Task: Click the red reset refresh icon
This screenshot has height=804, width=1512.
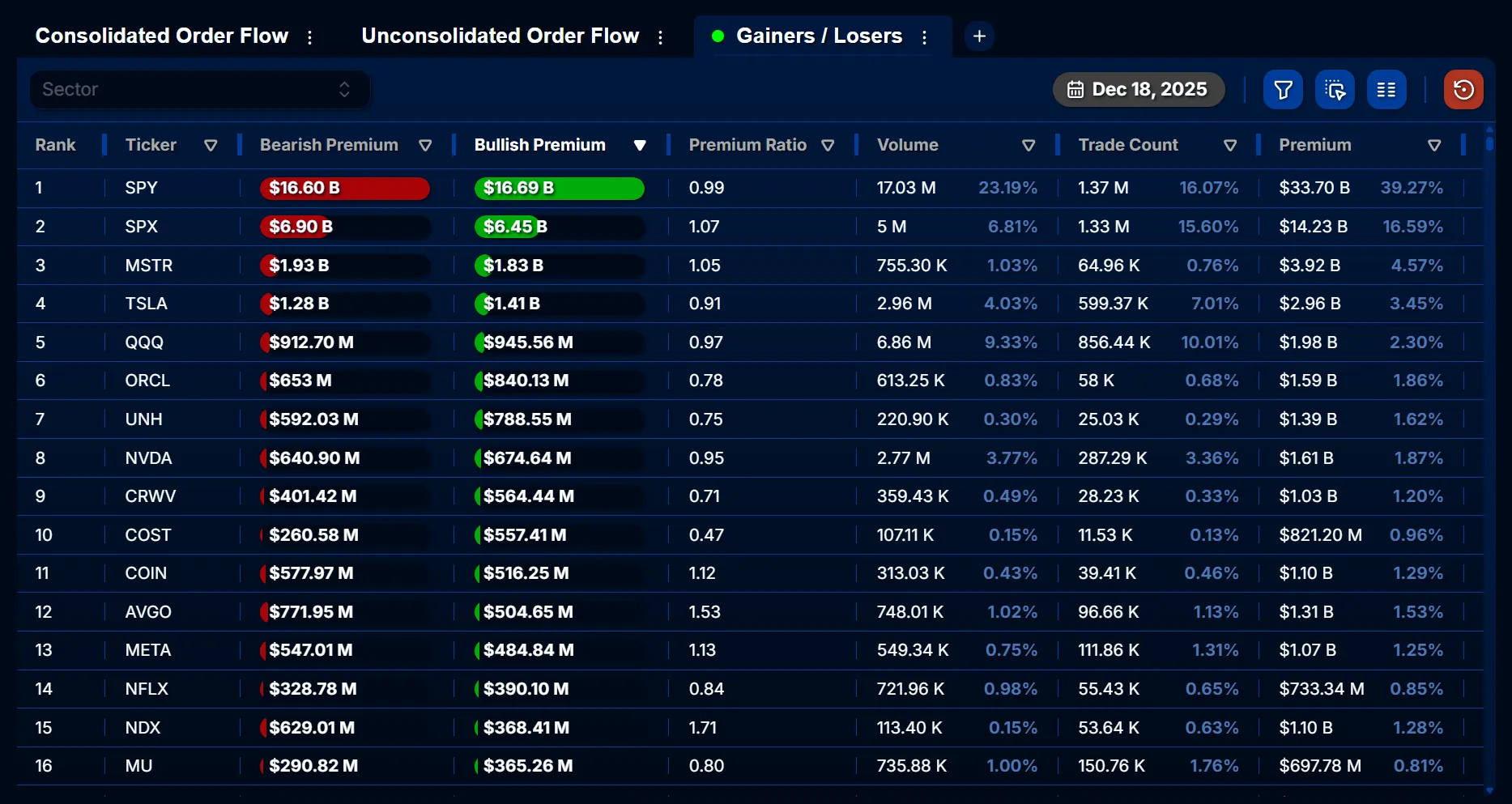Action: [1463, 90]
